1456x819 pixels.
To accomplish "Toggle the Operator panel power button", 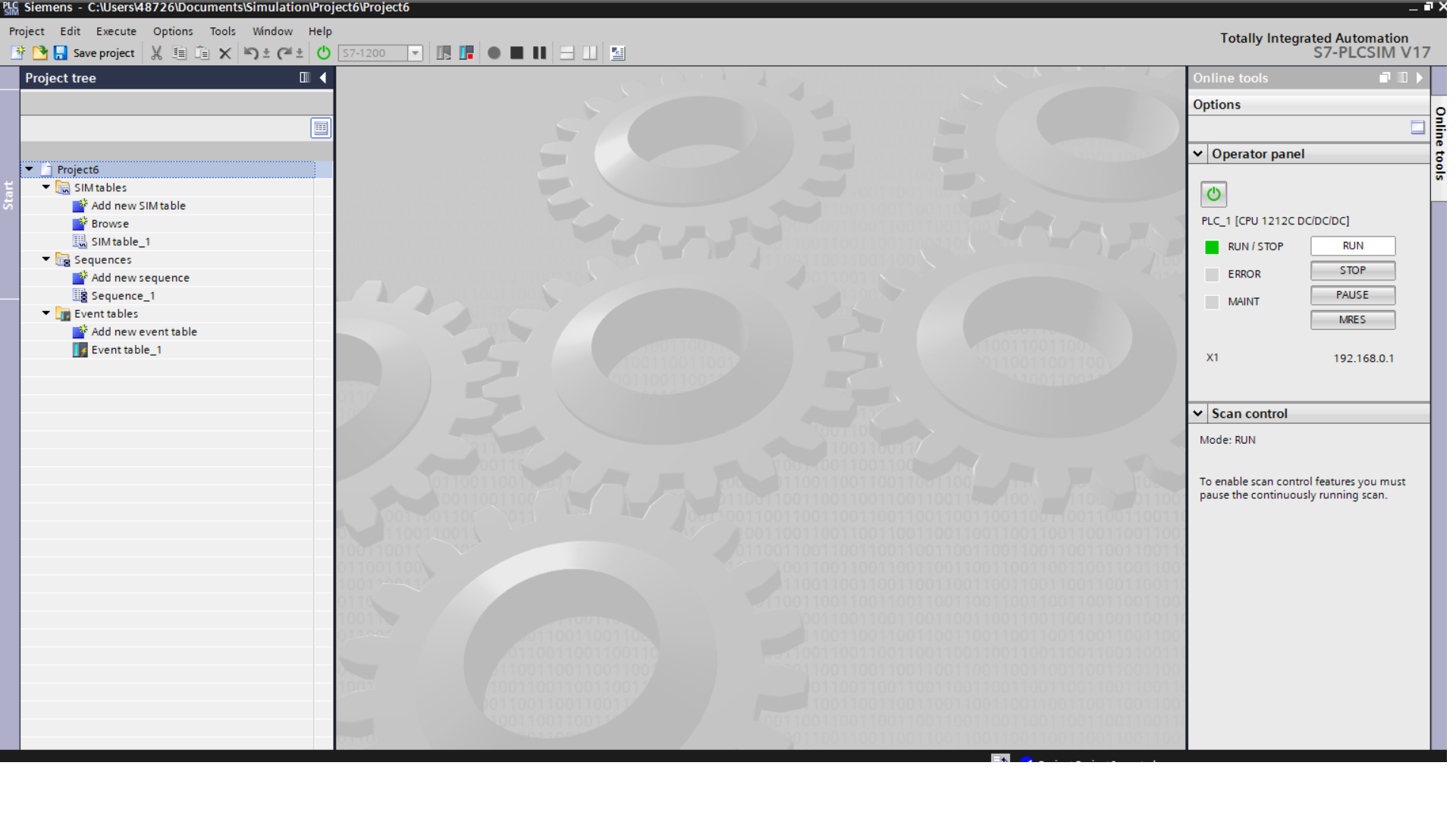I will click(x=1213, y=194).
